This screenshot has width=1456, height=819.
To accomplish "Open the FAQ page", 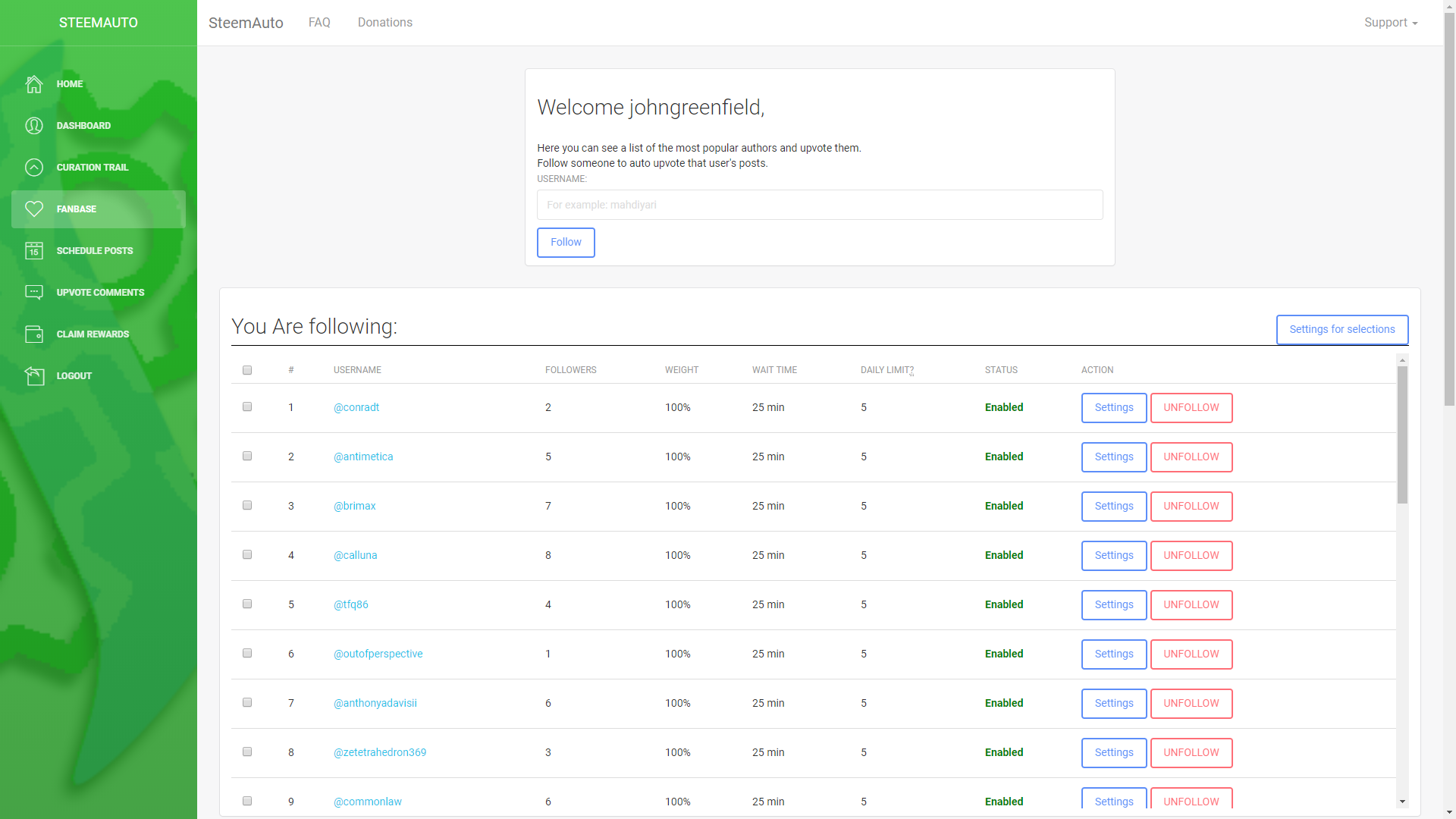I will pyautogui.click(x=319, y=23).
